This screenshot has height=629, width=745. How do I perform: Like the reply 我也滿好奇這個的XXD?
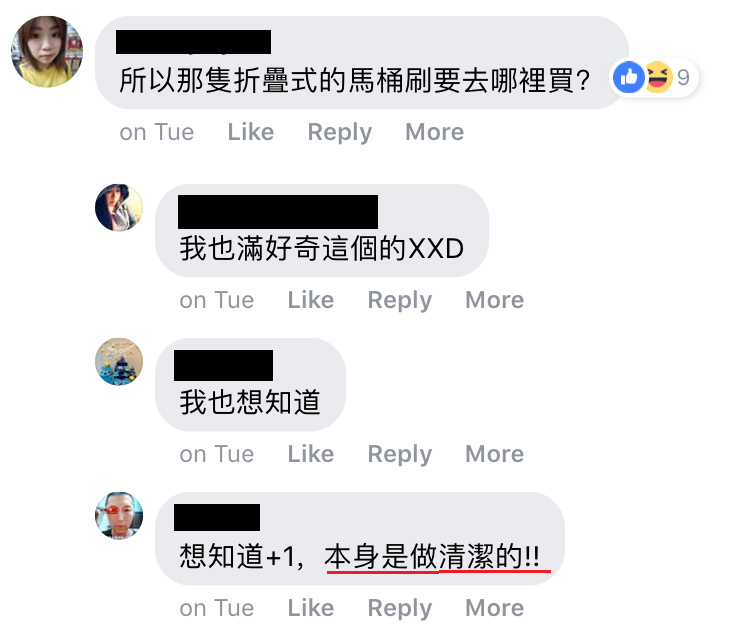pos(311,300)
